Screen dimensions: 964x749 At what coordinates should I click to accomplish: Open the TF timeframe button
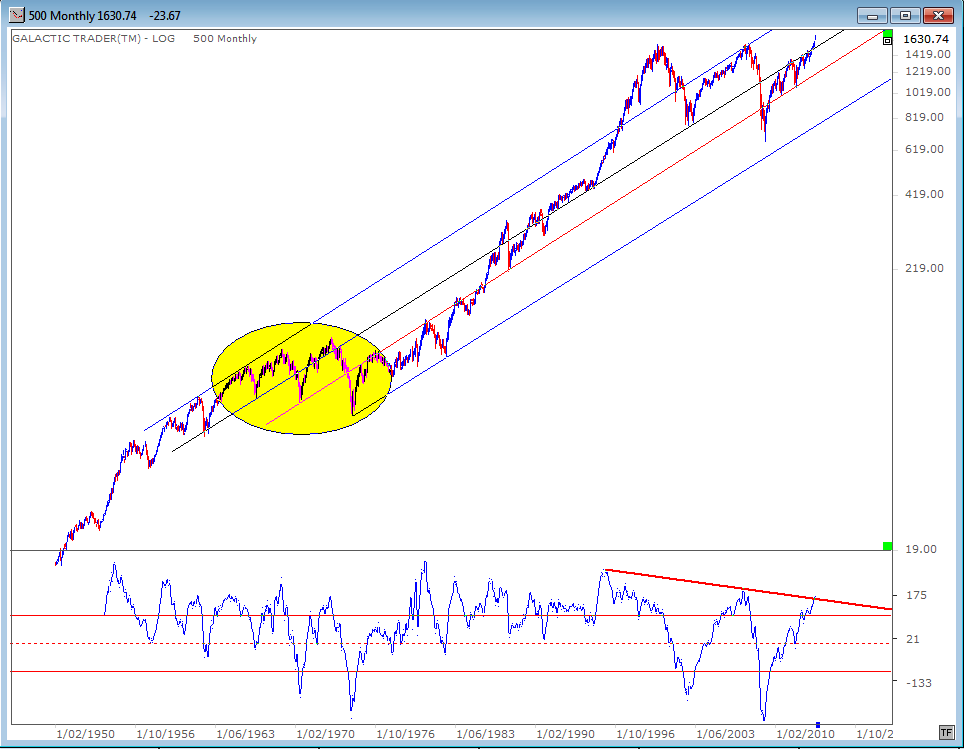pyautogui.click(x=946, y=732)
